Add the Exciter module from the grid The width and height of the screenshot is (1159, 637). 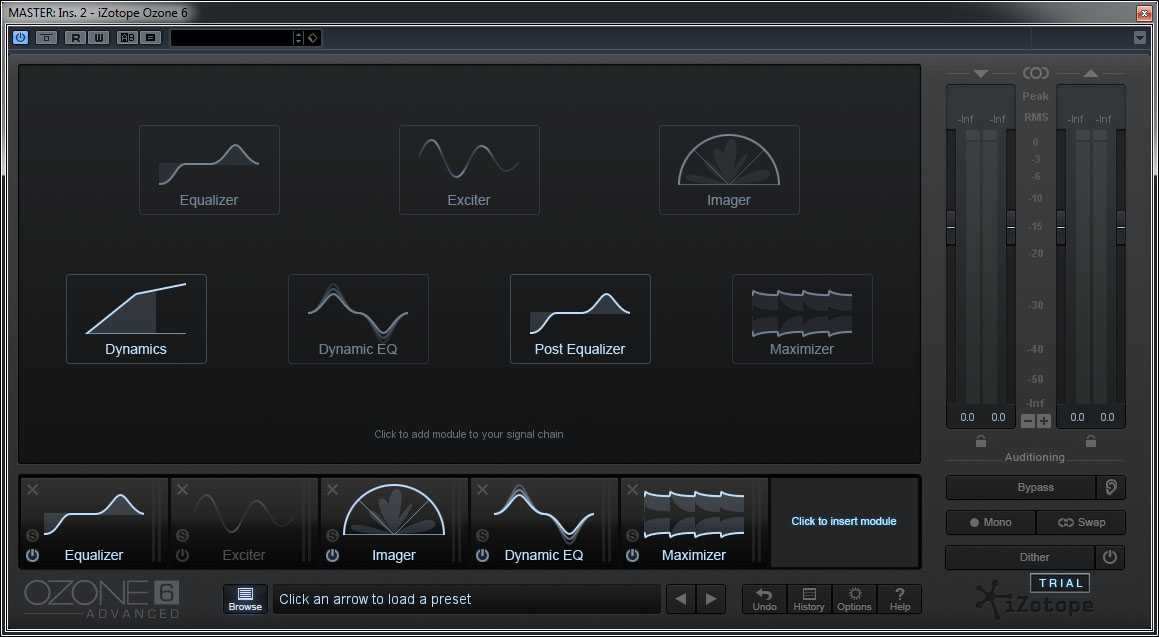[x=469, y=169]
